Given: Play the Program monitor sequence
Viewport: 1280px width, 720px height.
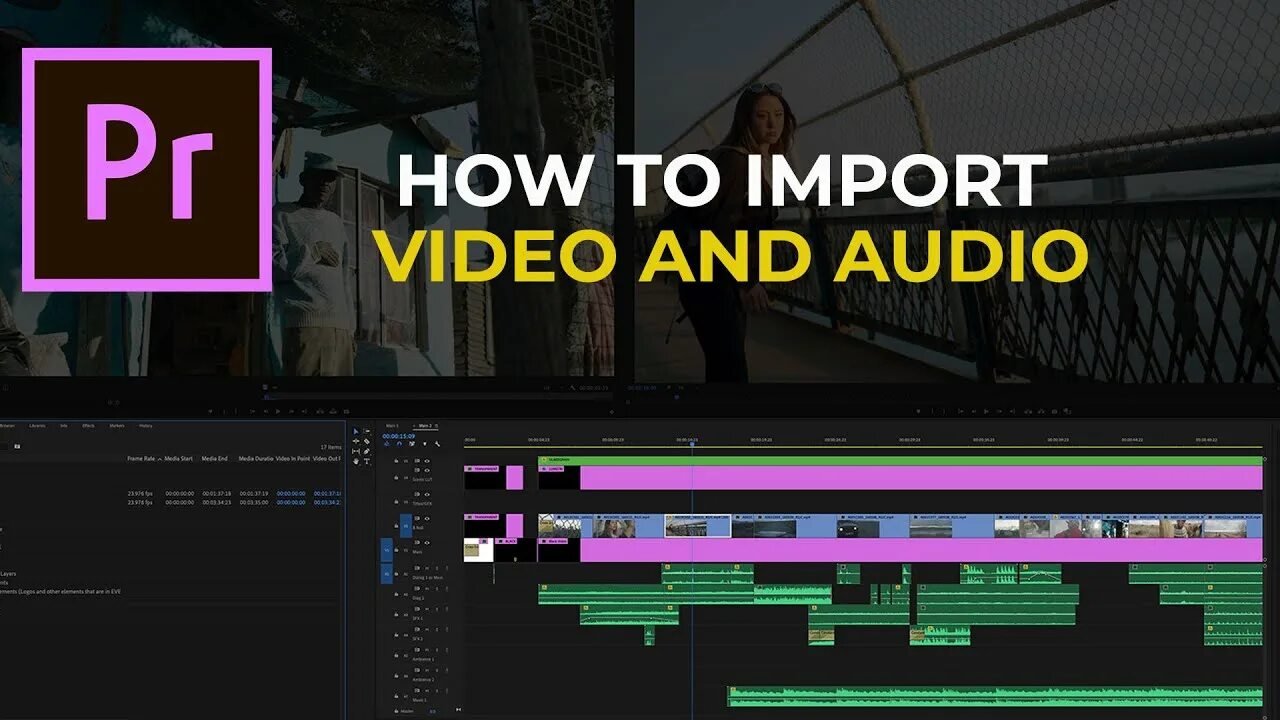Looking at the screenshot, I should pos(986,411).
